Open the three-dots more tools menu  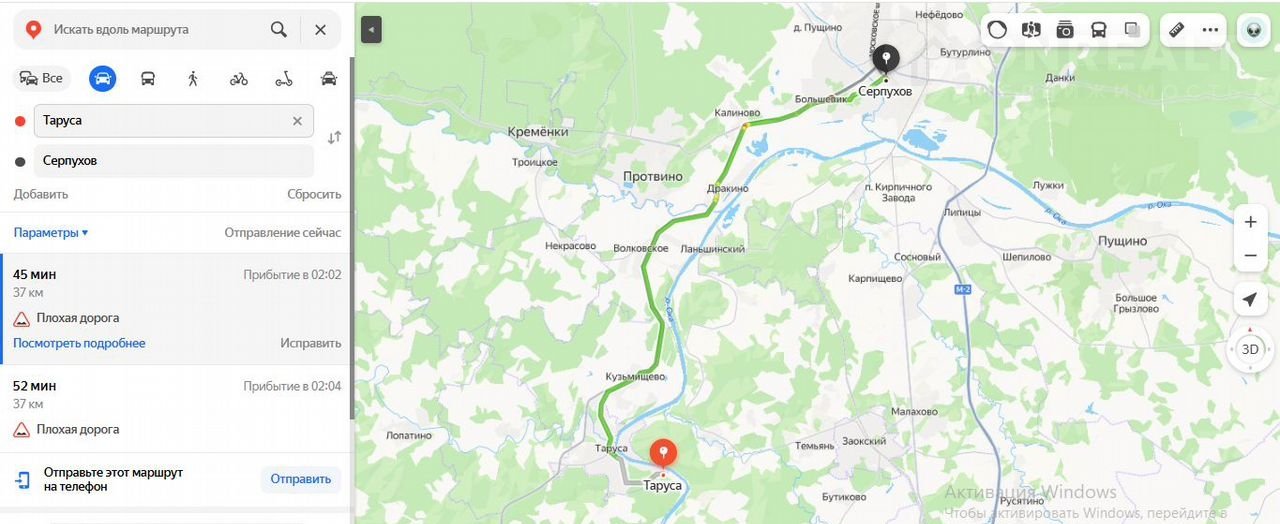pyautogui.click(x=1210, y=30)
